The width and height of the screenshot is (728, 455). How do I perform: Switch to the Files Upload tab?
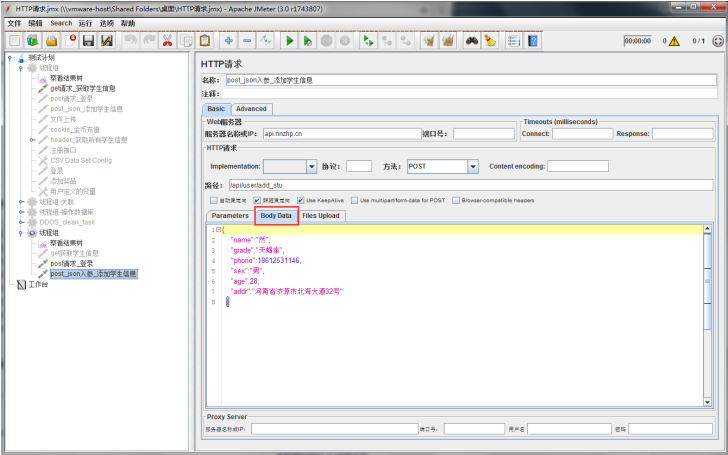(x=320, y=215)
